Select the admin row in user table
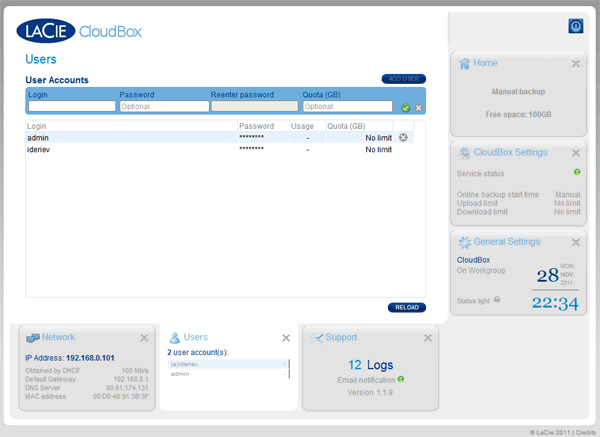Image resolution: width=600 pixels, height=437 pixels. [220, 138]
